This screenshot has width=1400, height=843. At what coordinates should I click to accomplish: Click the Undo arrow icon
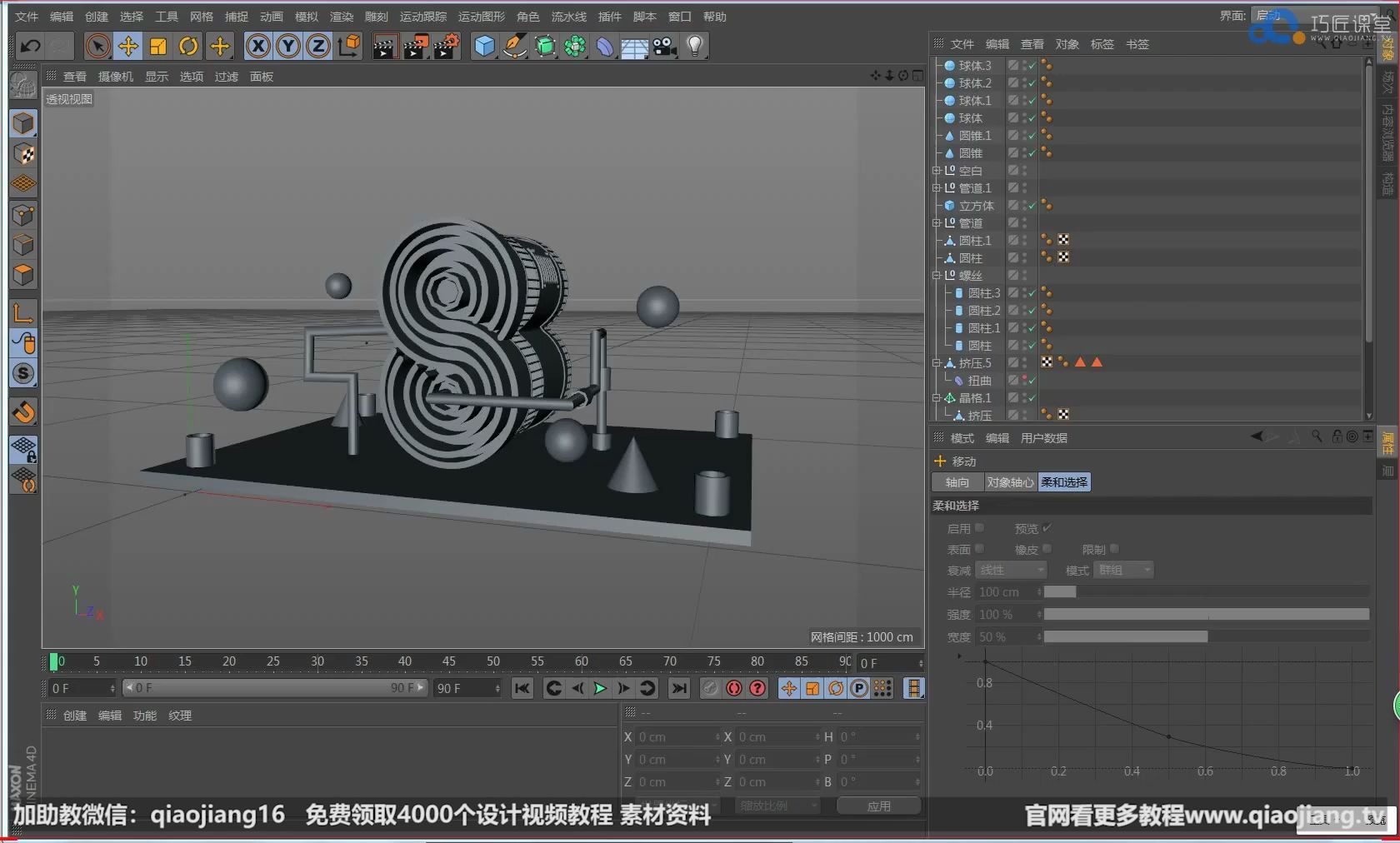point(29,46)
